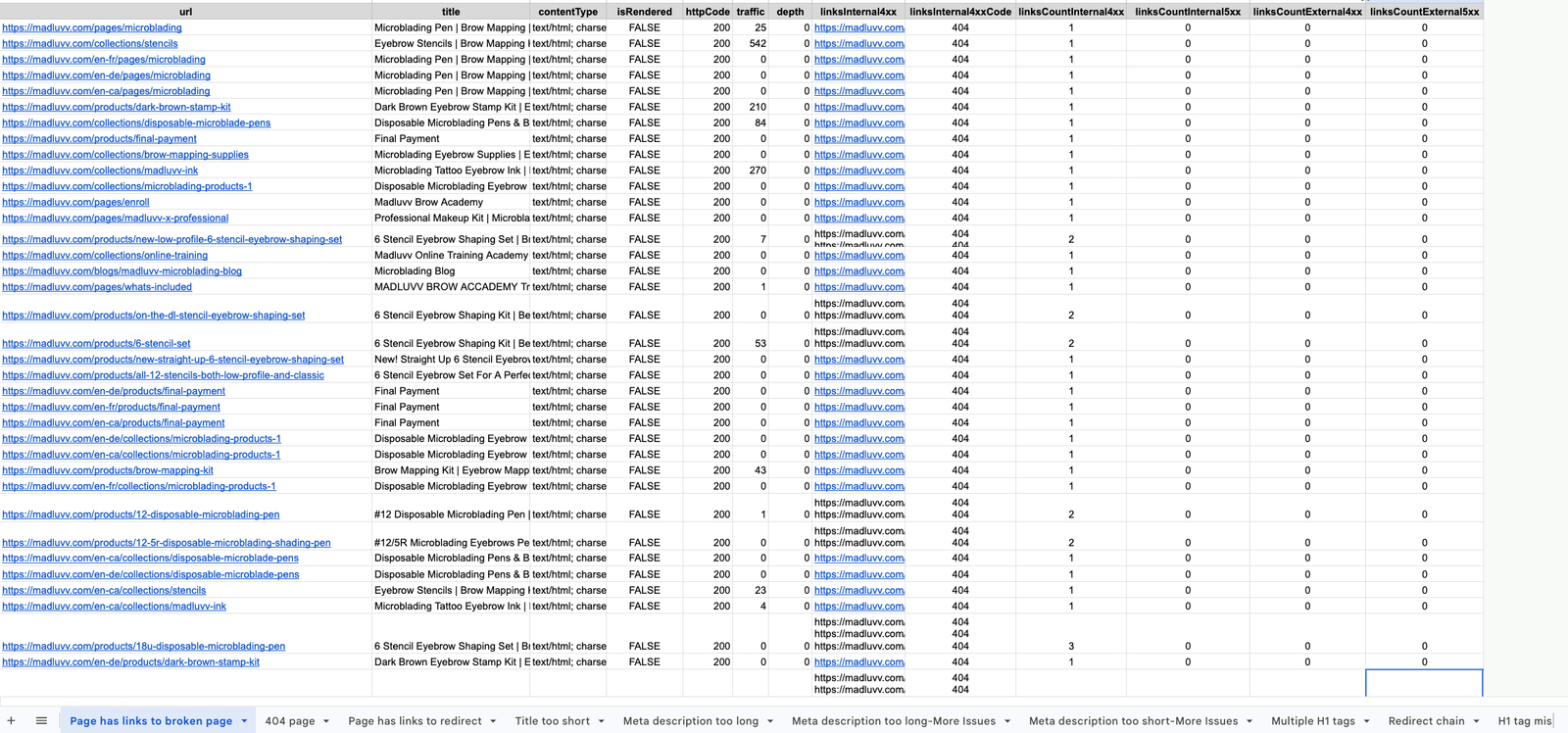Screen dimensions: 1568x733
Task: Click the 'linksCountInternal4xx' column header
Action: tap(1070, 12)
